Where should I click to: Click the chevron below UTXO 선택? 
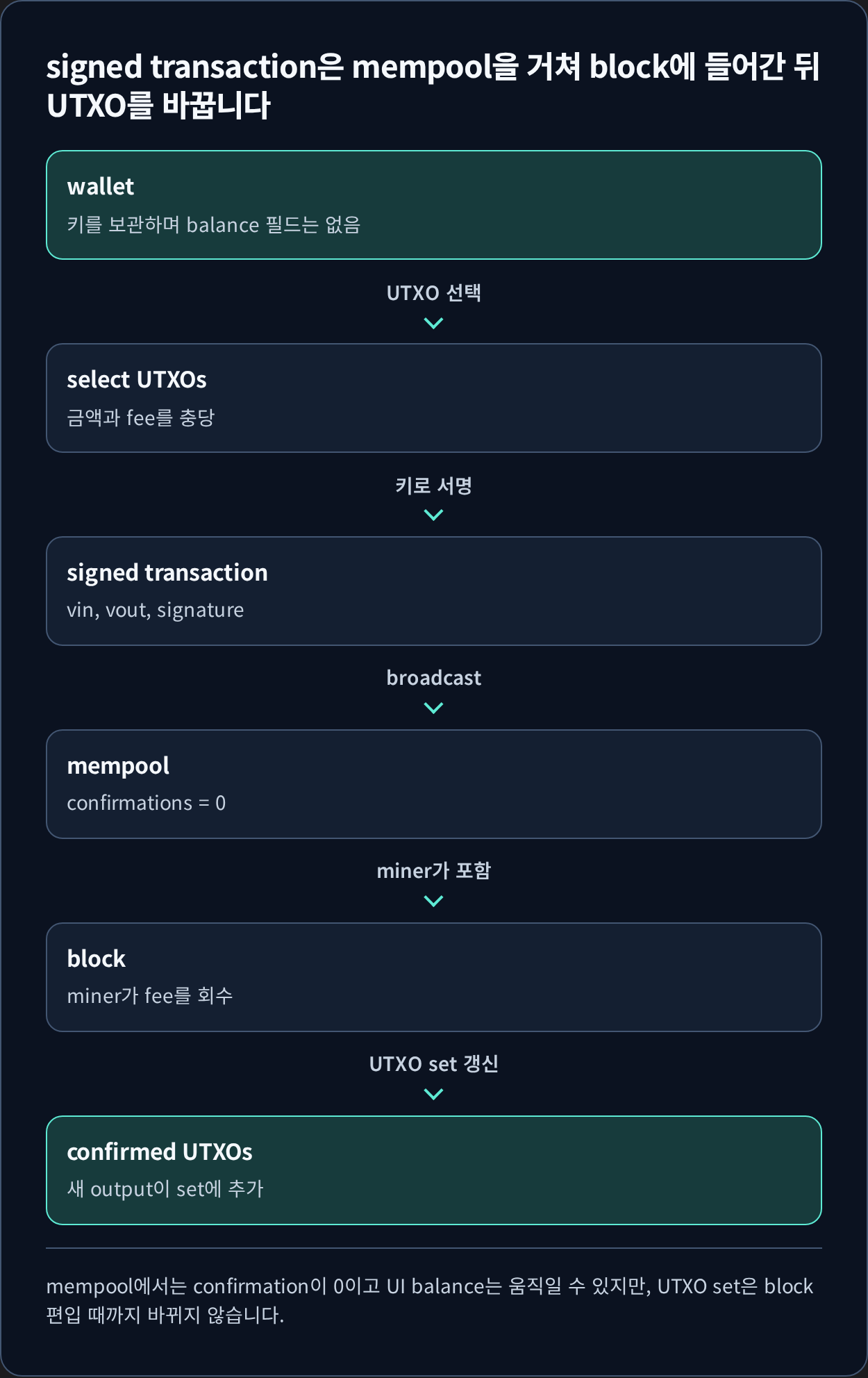tap(433, 323)
